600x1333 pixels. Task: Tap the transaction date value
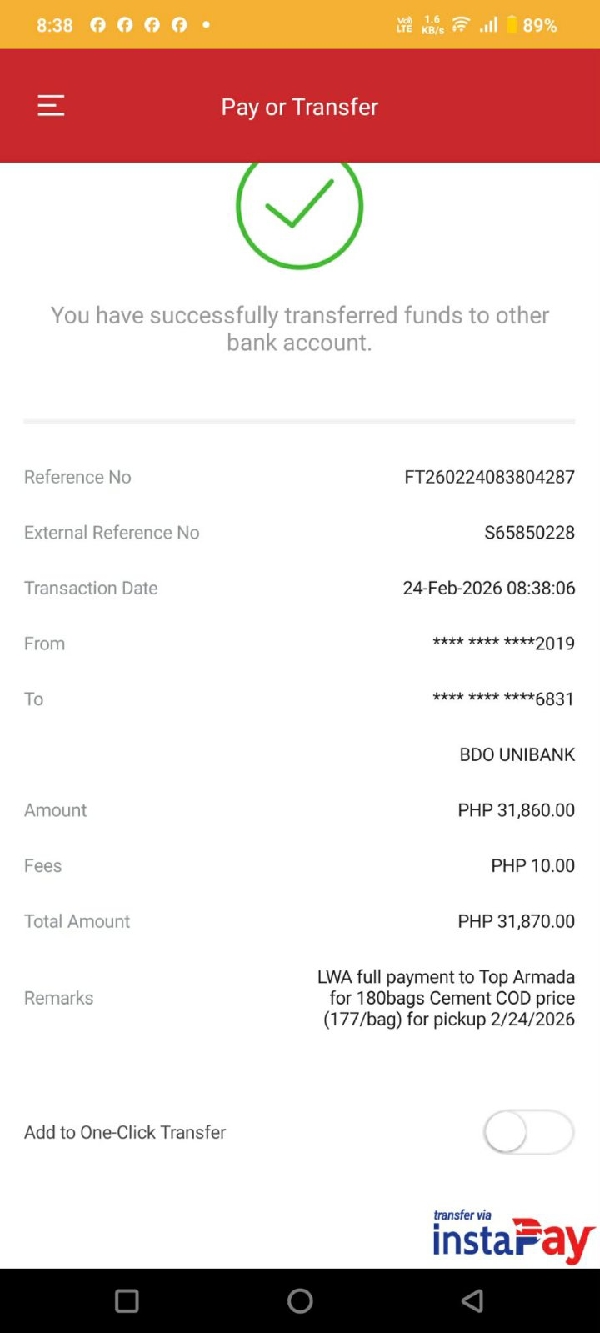tap(488, 588)
